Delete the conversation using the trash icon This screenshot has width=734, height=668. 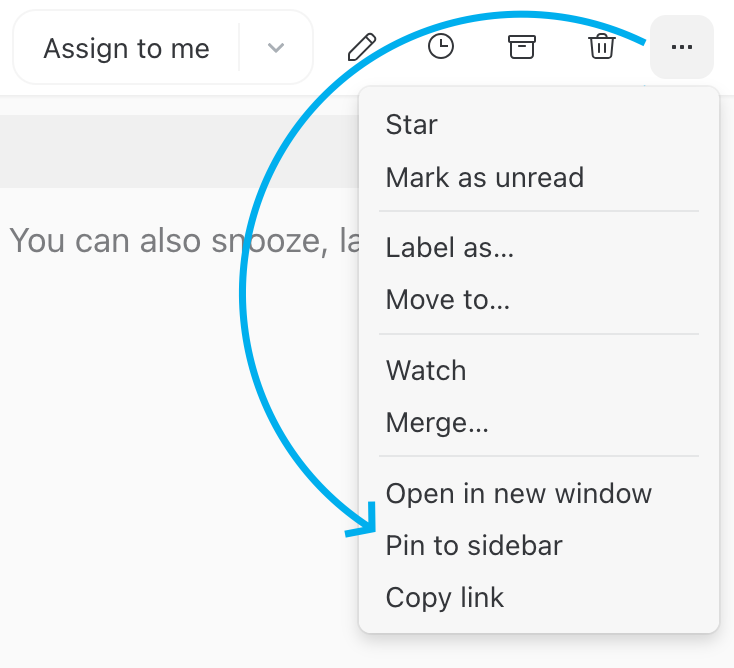(x=601, y=47)
